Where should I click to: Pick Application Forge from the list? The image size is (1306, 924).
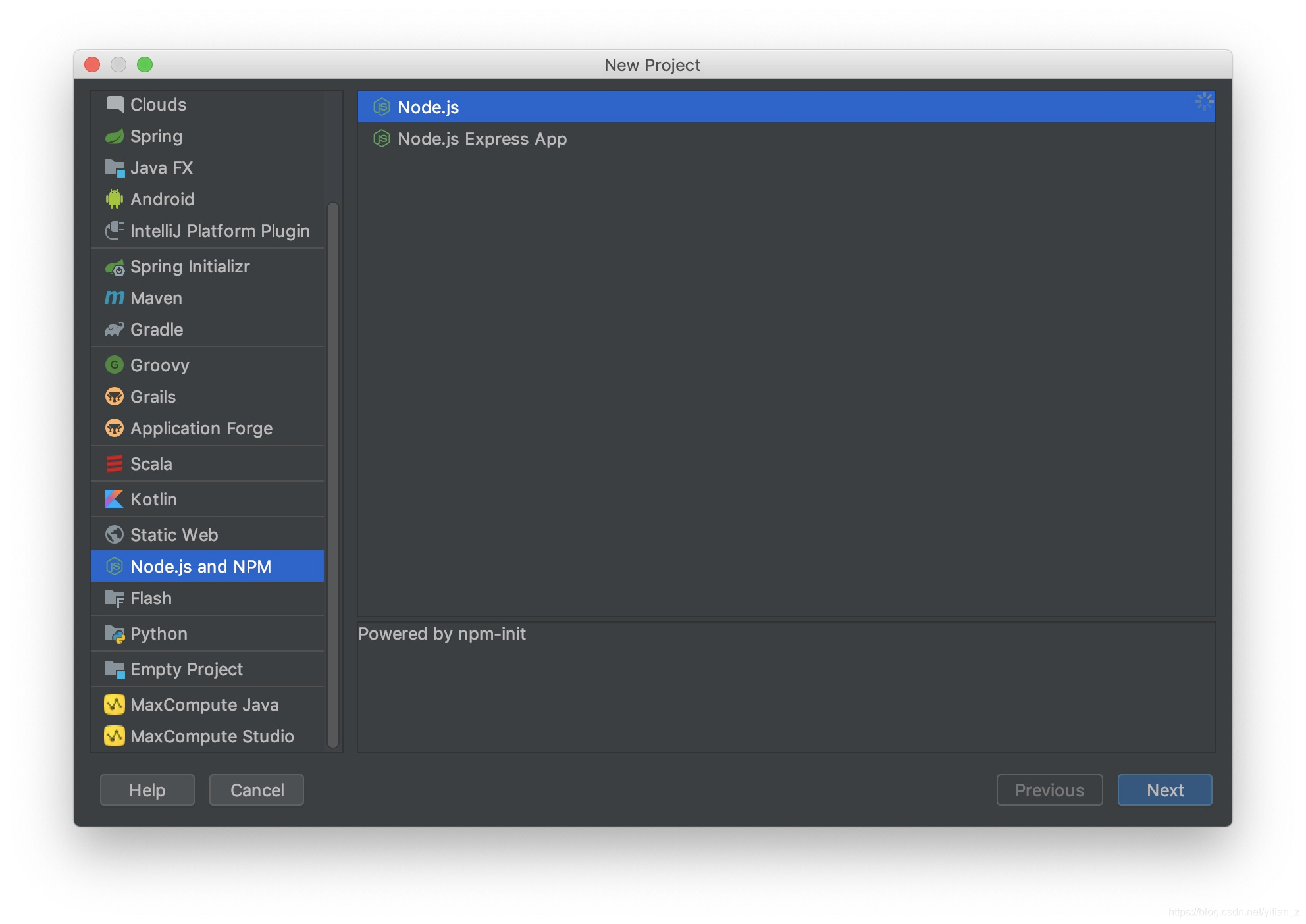(201, 428)
